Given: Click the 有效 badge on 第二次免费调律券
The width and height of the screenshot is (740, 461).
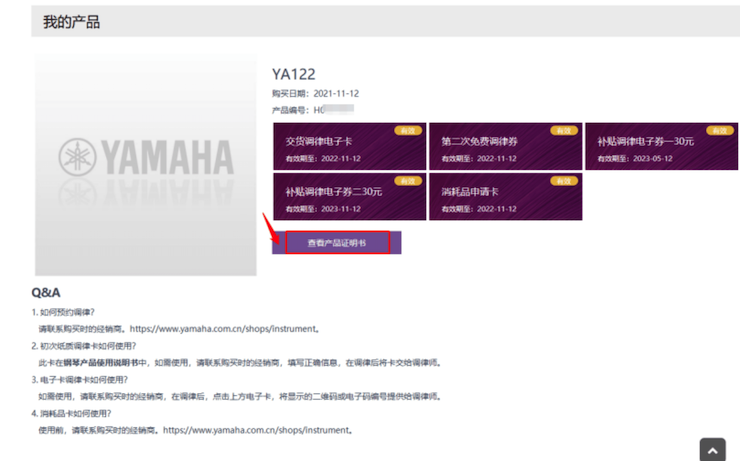Looking at the screenshot, I should coord(563,130).
